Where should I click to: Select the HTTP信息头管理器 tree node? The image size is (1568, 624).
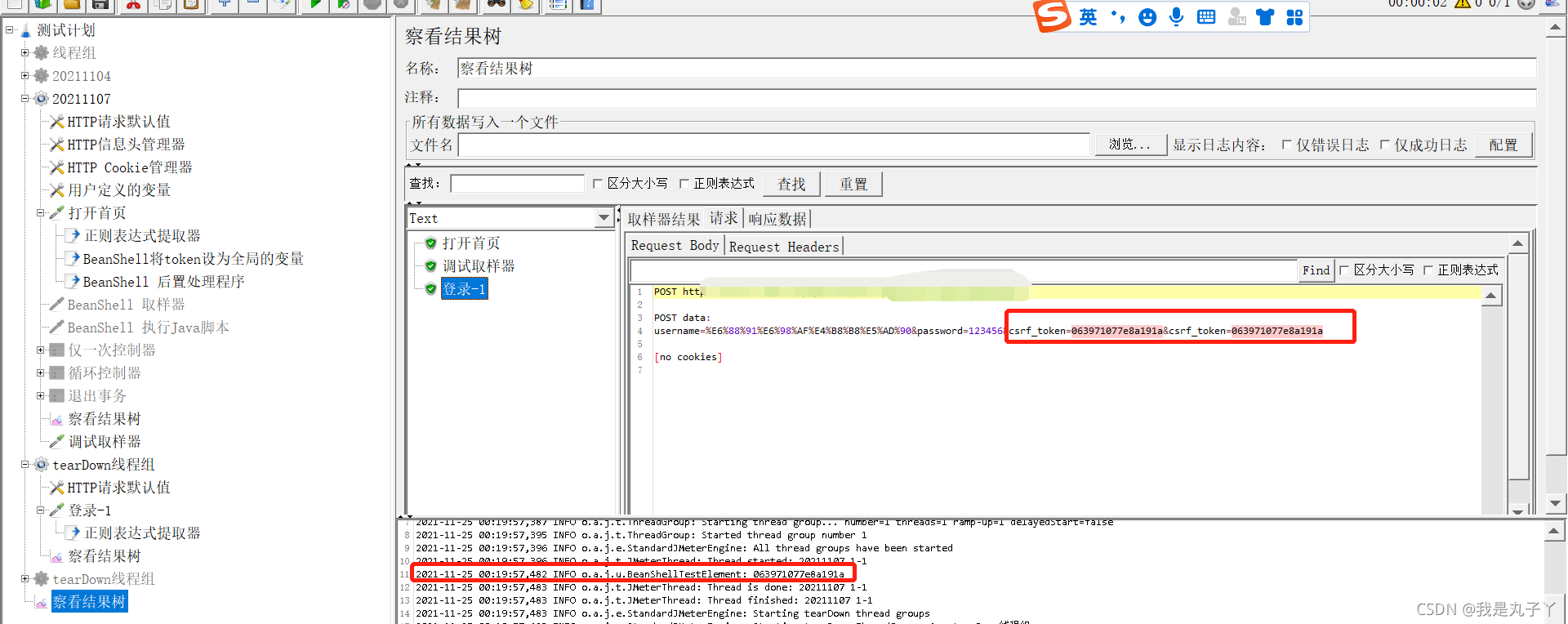126,145
